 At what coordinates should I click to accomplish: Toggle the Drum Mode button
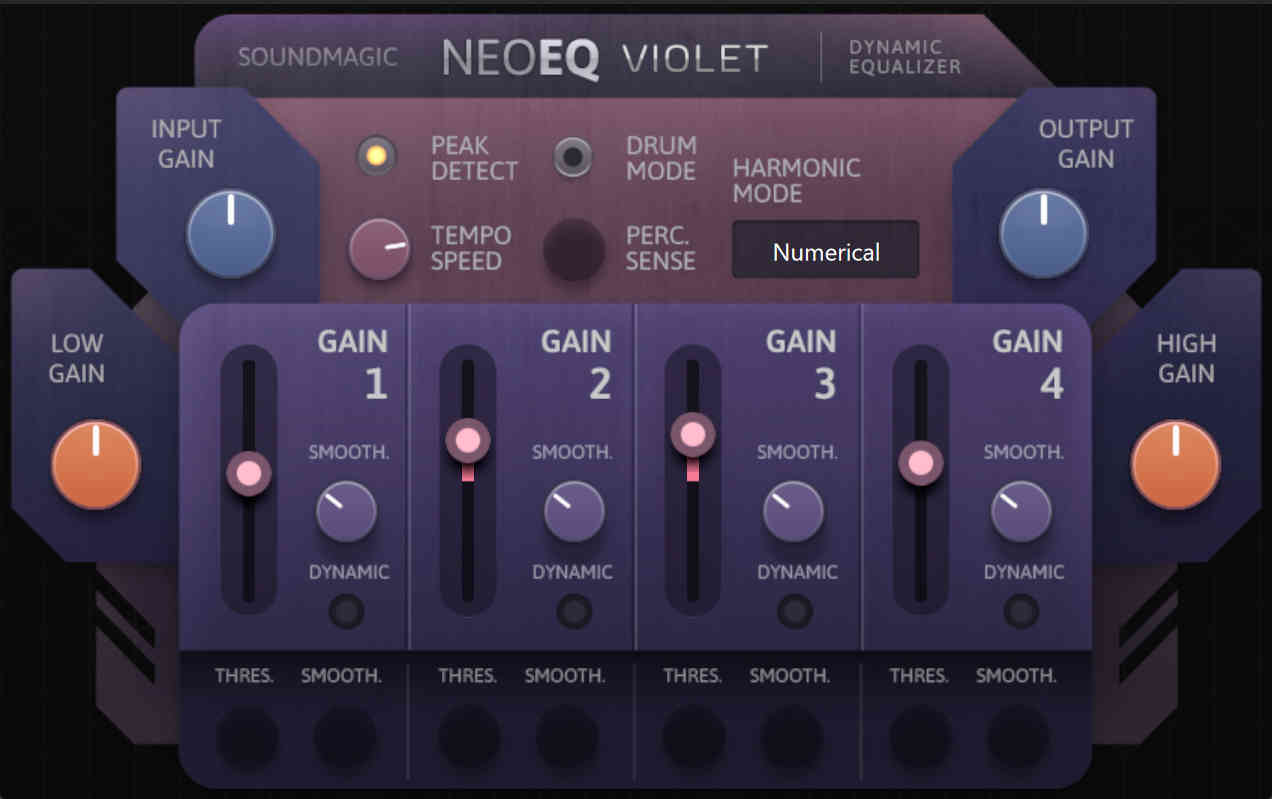[x=573, y=157]
